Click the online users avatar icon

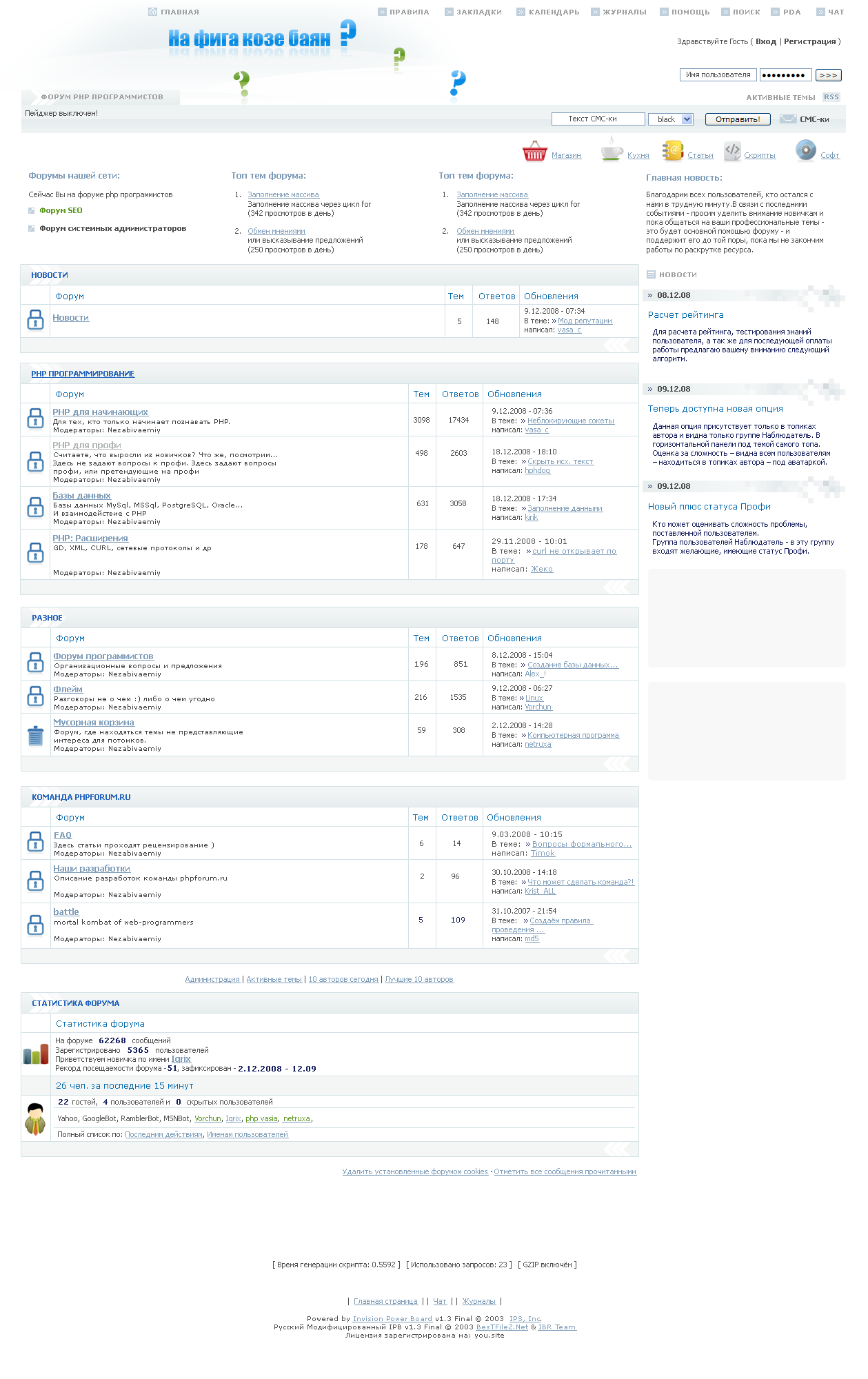(35, 1119)
